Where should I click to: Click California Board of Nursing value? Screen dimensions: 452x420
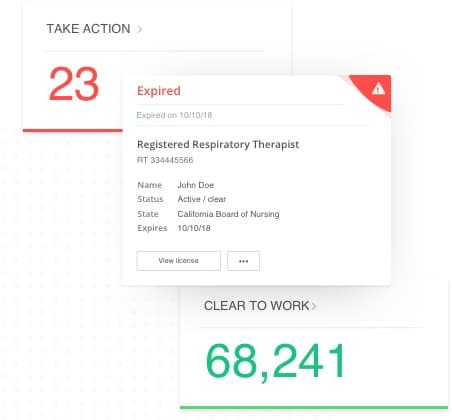coord(228,214)
